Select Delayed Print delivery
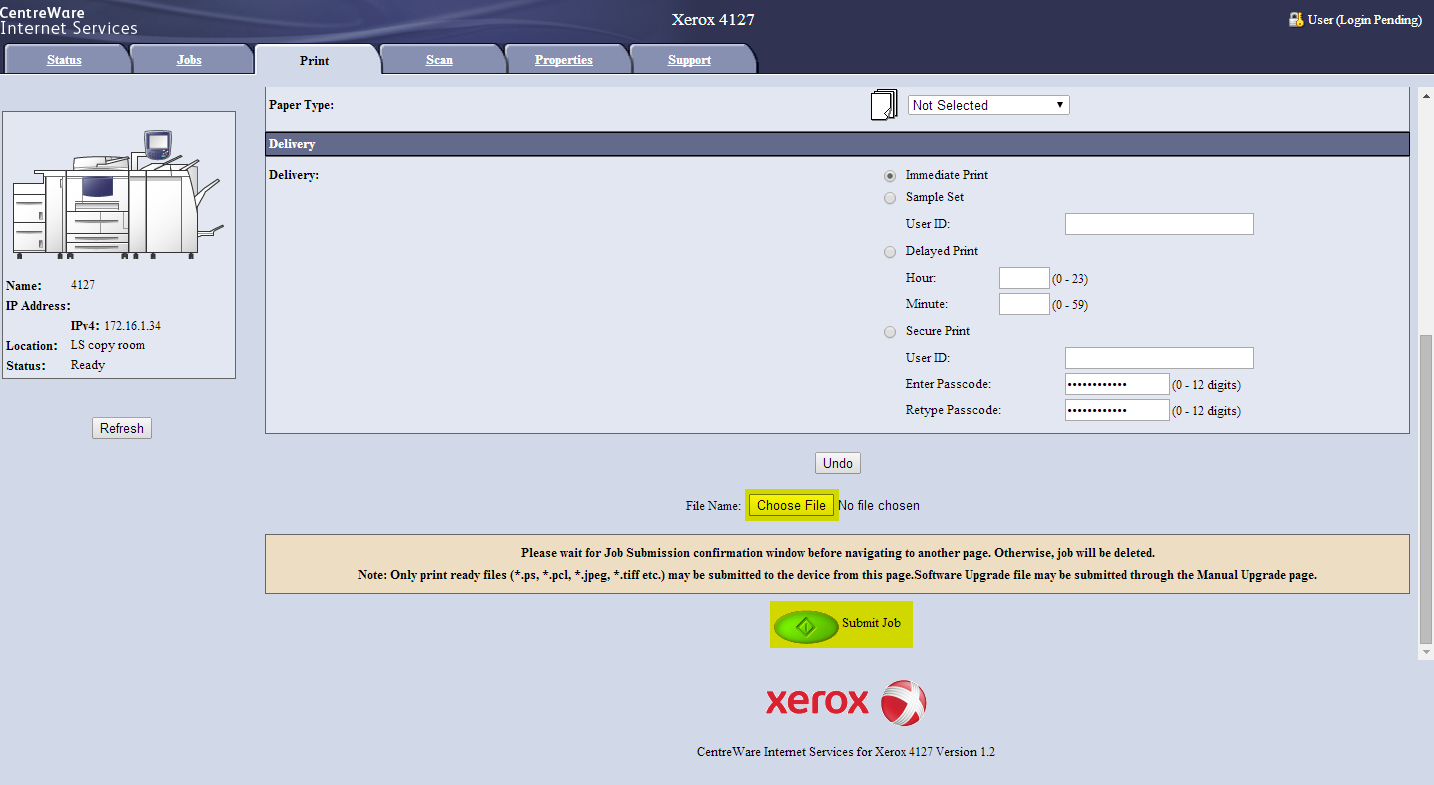This screenshot has width=1434, height=785. [890, 251]
